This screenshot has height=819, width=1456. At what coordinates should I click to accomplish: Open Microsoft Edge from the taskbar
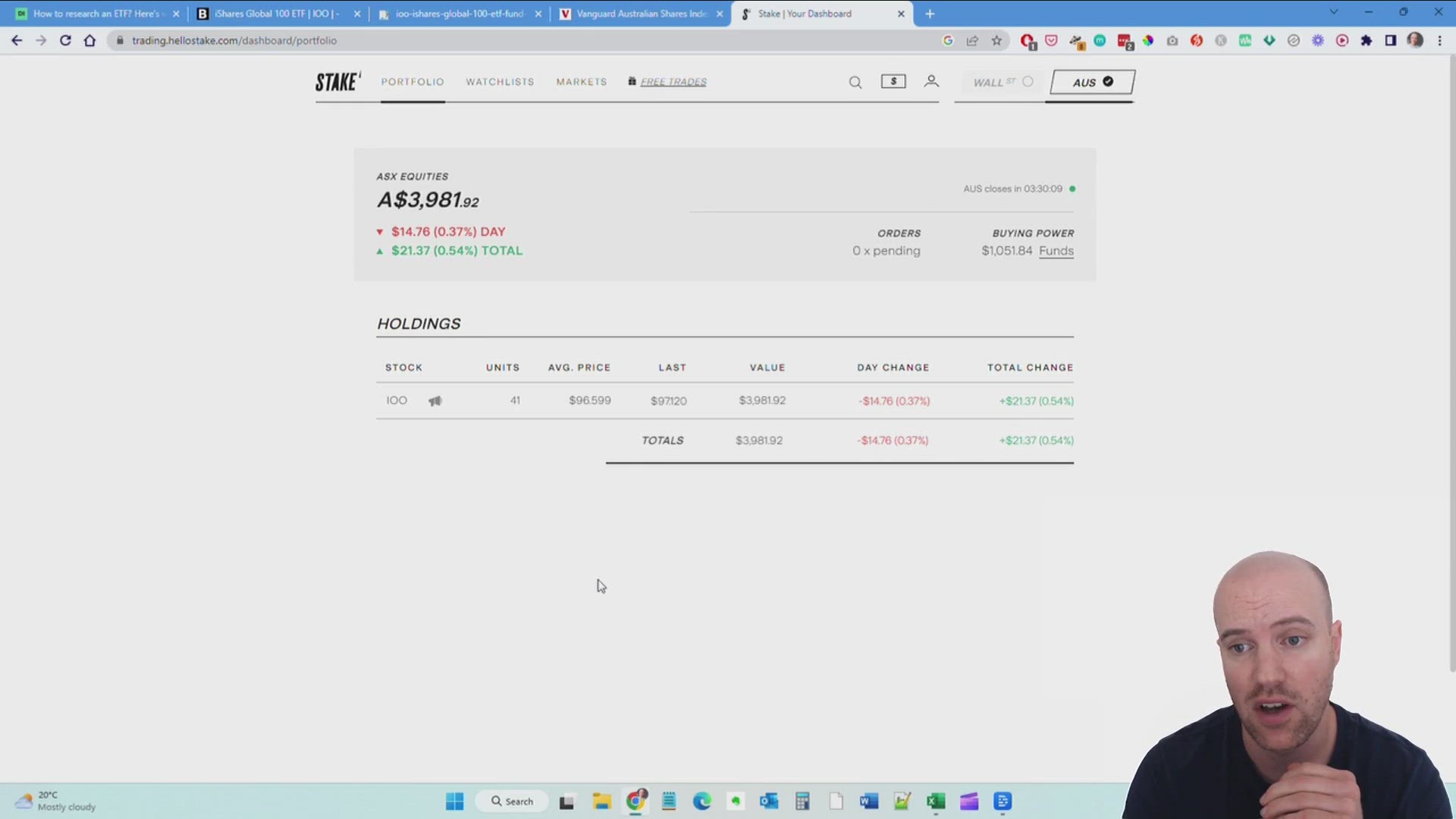[x=702, y=802]
